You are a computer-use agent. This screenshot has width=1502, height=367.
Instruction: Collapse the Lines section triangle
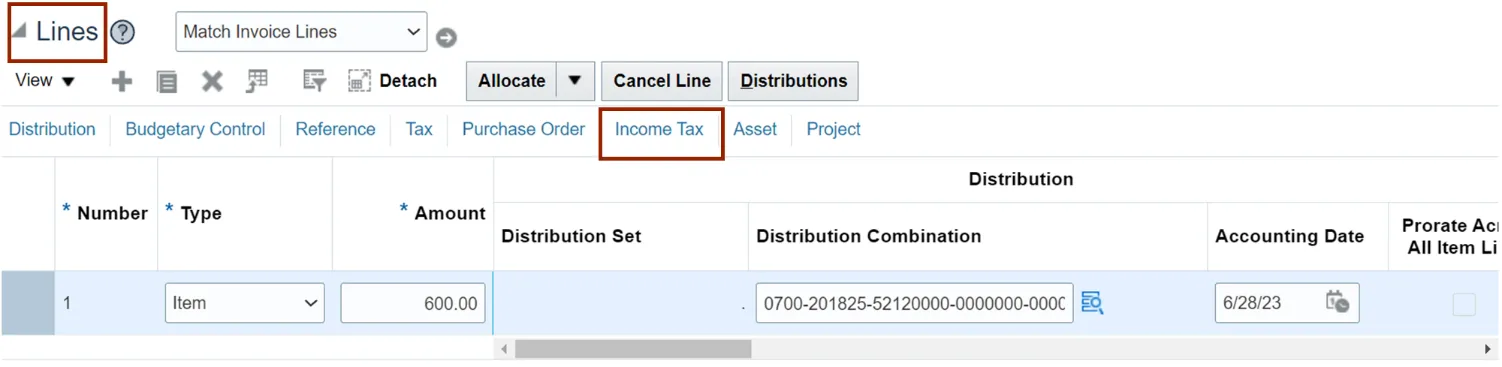19,31
